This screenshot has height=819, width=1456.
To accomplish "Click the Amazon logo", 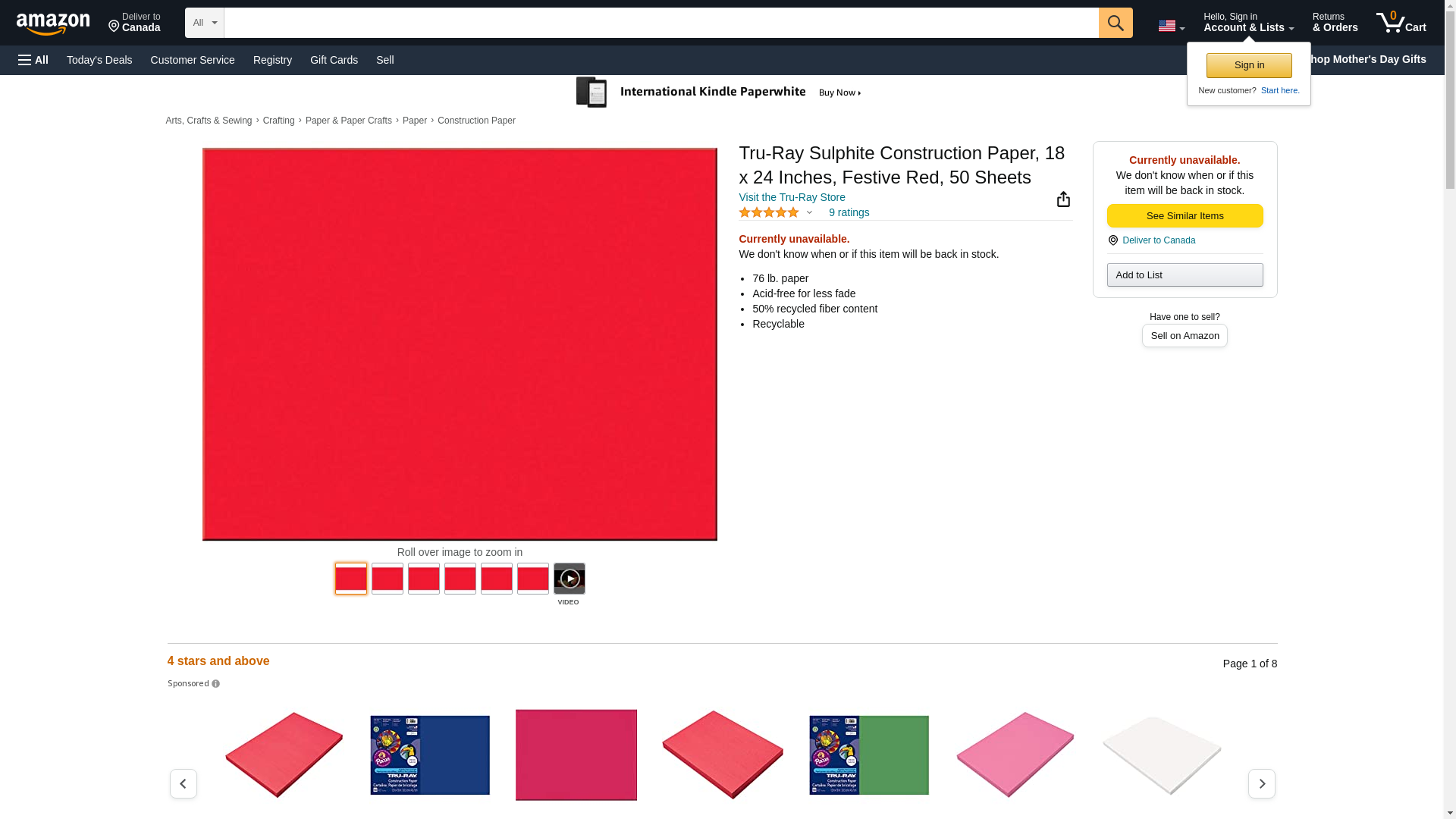I will tap(53, 24).
